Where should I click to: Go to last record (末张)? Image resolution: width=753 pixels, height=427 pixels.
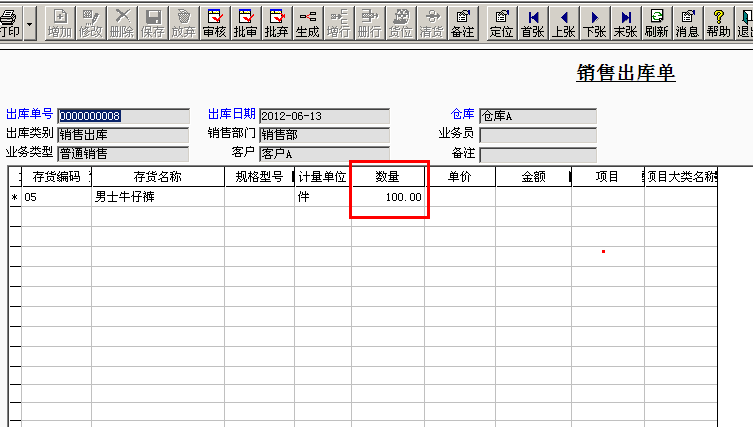point(626,23)
